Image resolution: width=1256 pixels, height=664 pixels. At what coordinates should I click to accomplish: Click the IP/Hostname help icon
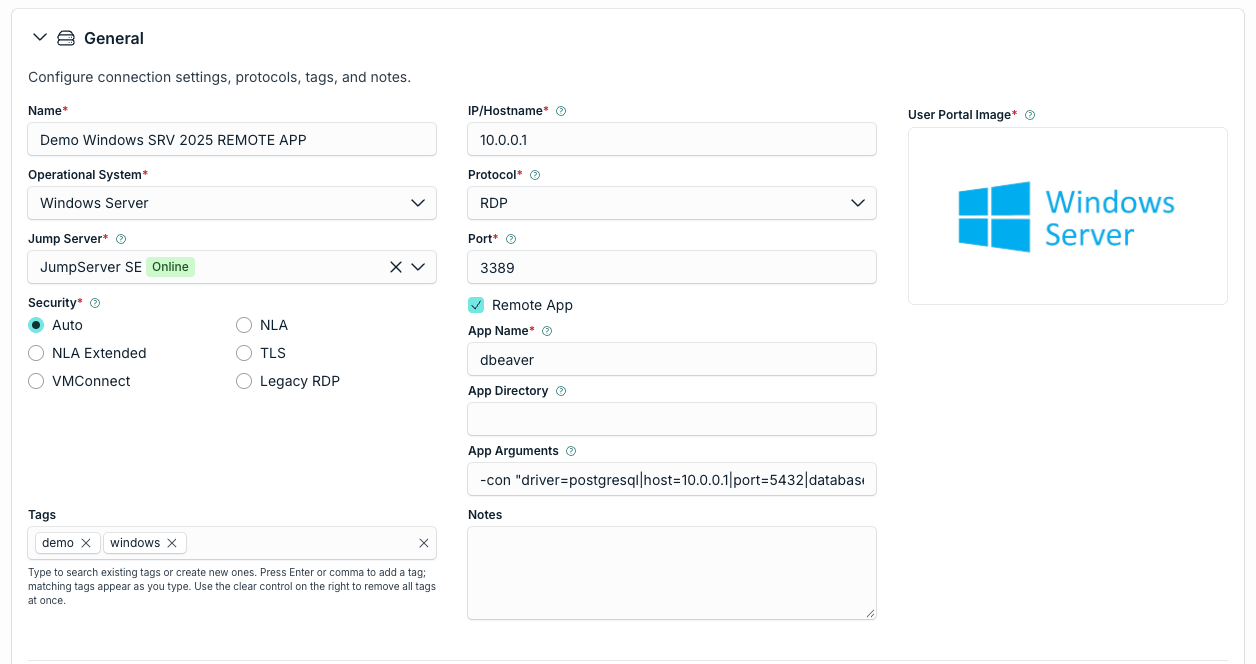pyautogui.click(x=561, y=111)
